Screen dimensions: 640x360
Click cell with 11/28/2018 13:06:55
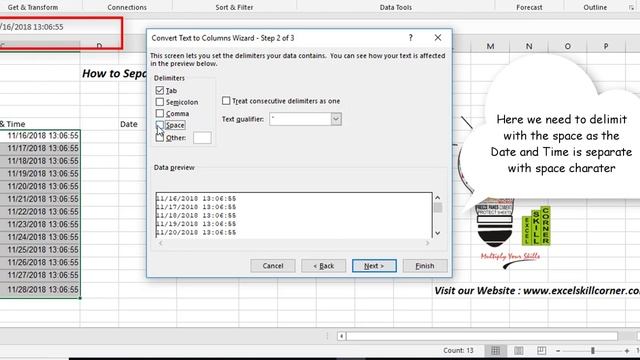pyautogui.click(x=40, y=289)
